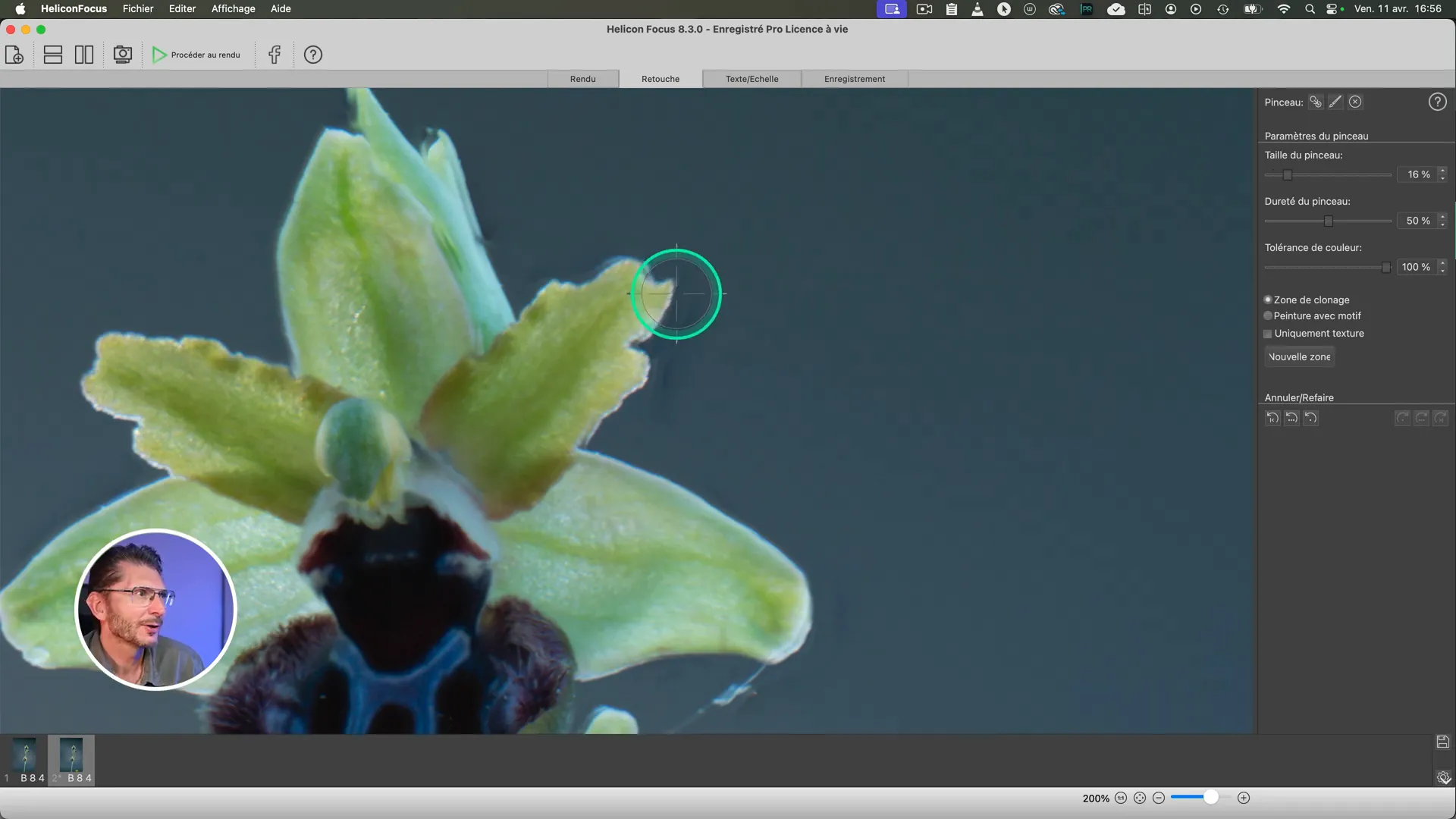Click the zoom level slider knob
The image size is (1456, 819).
point(1211,797)
